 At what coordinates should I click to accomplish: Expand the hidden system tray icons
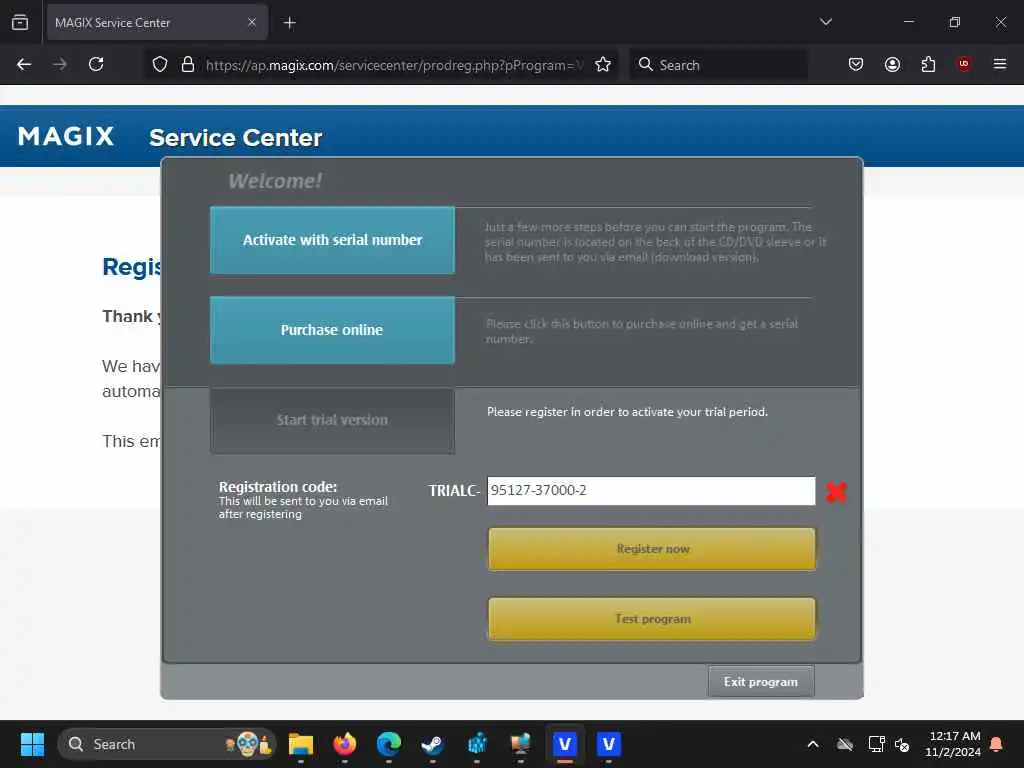point(813,744)
